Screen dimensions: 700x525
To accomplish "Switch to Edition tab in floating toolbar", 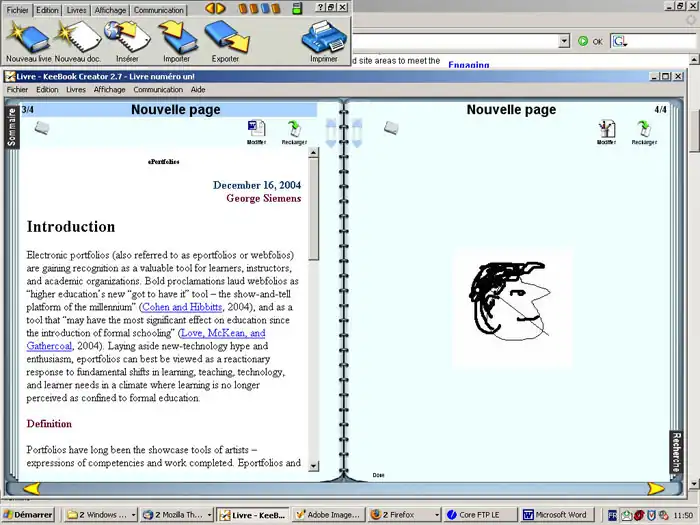I will tap(47, 10).
